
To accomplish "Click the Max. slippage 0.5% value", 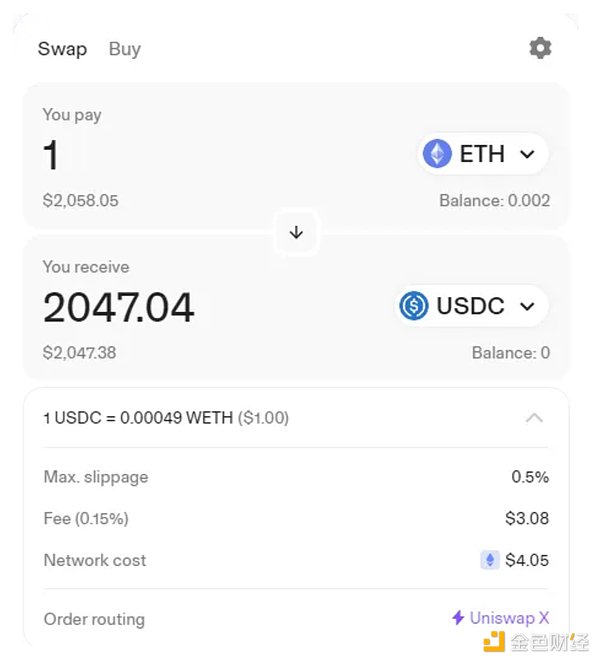I will (x=530, y=477).
